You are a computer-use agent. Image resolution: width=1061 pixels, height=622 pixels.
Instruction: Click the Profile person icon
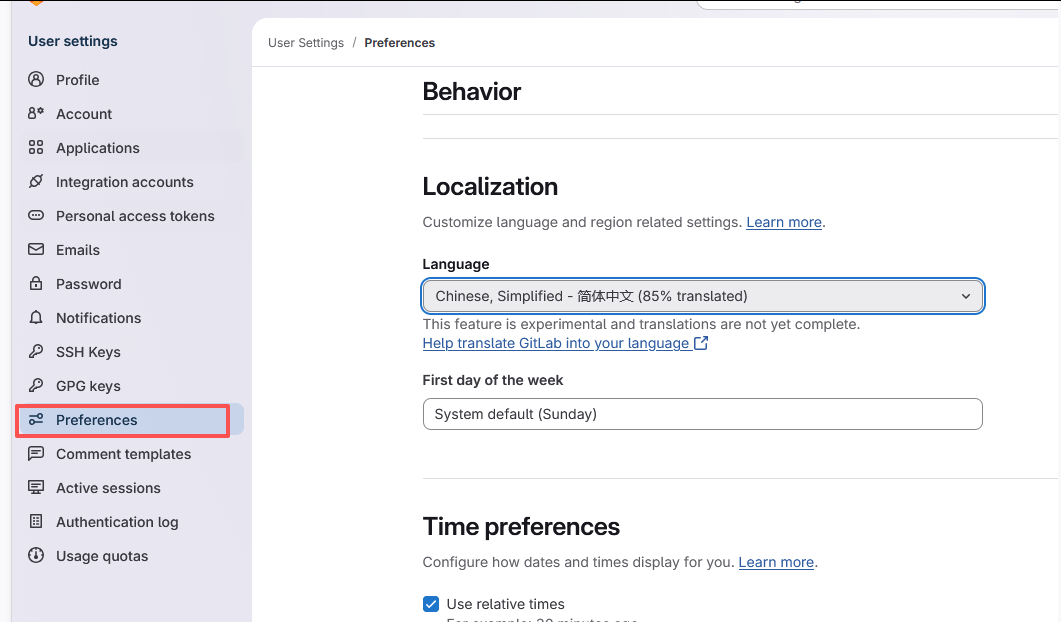[36, 79]
